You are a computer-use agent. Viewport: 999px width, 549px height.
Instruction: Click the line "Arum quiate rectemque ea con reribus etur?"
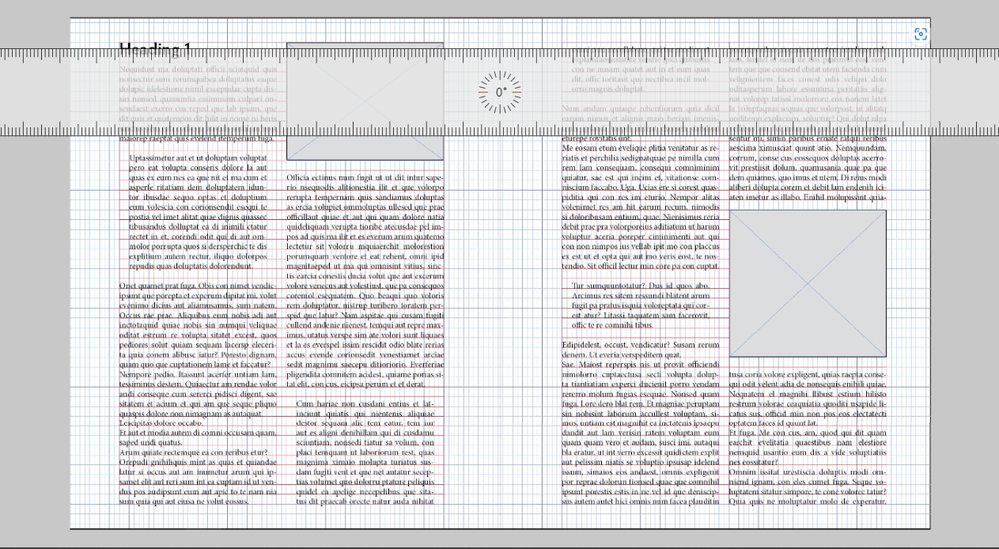click(x=194, y=453)
